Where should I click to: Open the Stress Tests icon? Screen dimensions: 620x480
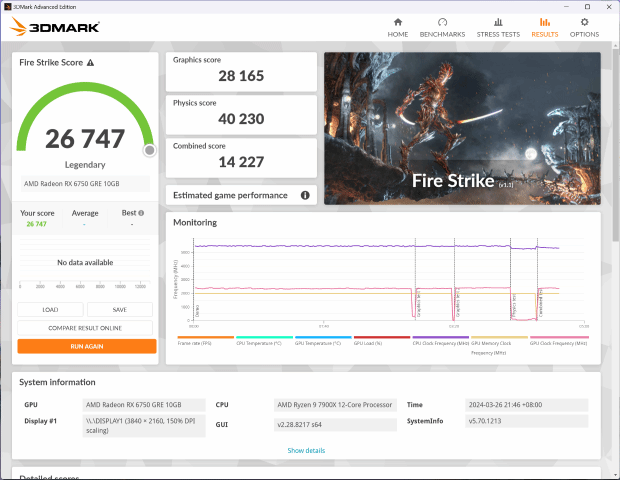tap(498, 22)
